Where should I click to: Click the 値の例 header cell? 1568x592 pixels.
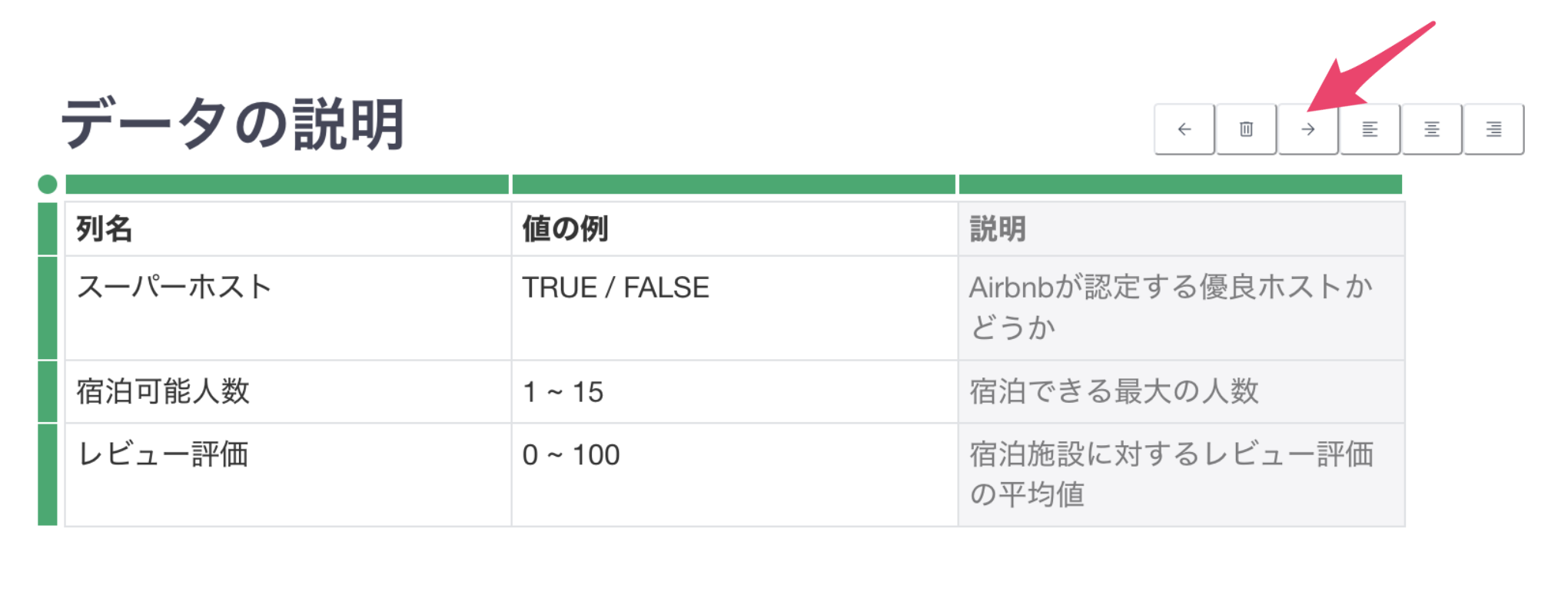[x=735, y=229]
